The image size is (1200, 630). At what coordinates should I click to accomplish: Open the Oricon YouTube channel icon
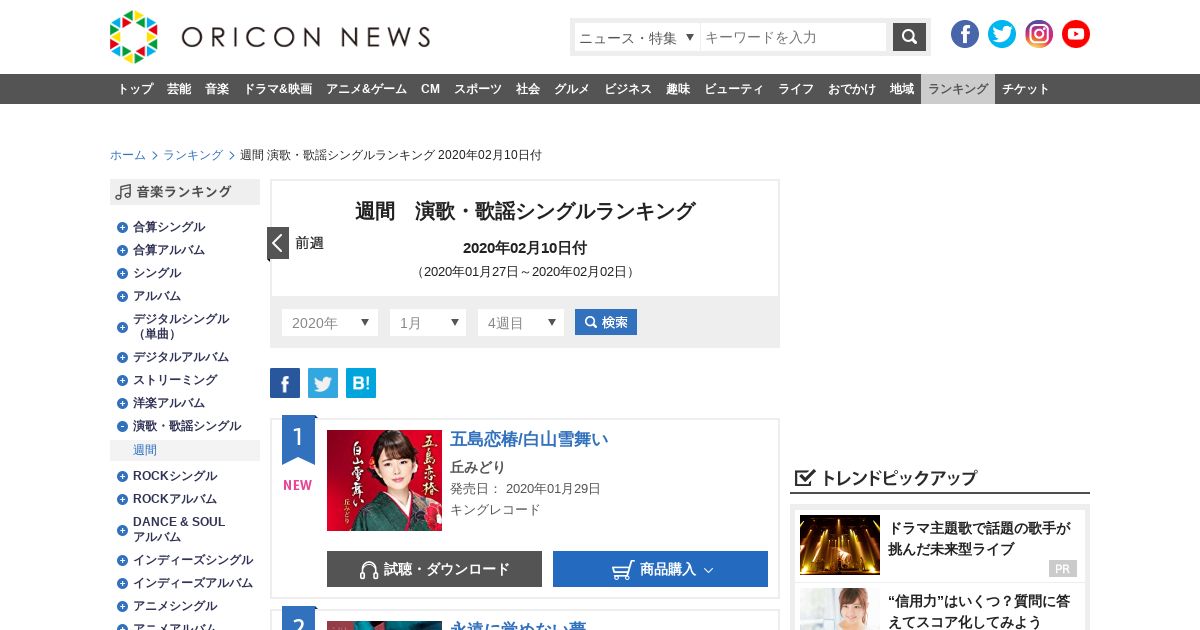coord(1076,34)
